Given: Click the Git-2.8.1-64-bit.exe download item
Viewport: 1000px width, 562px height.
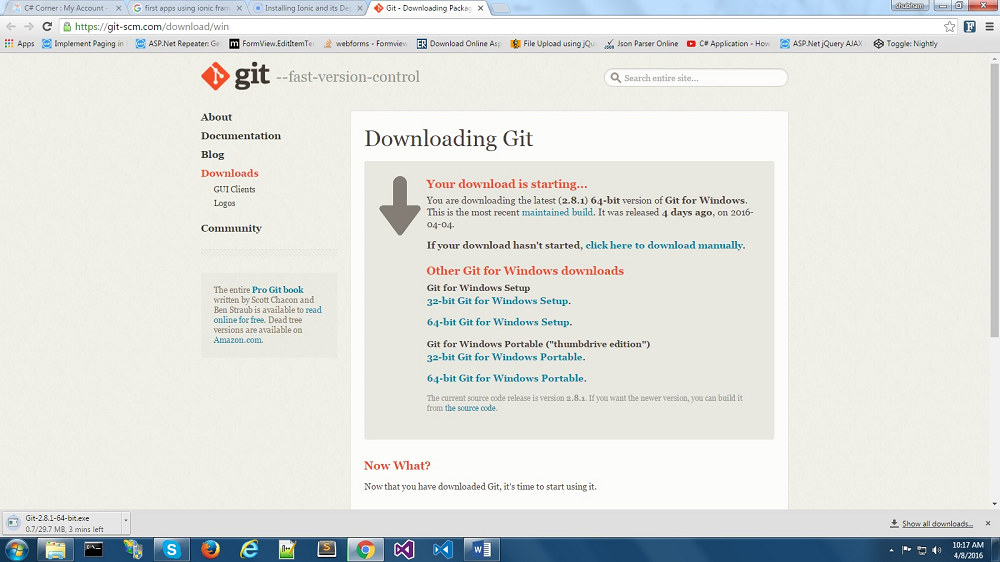Looking at the screenshot, I should [x=61, y=523].
